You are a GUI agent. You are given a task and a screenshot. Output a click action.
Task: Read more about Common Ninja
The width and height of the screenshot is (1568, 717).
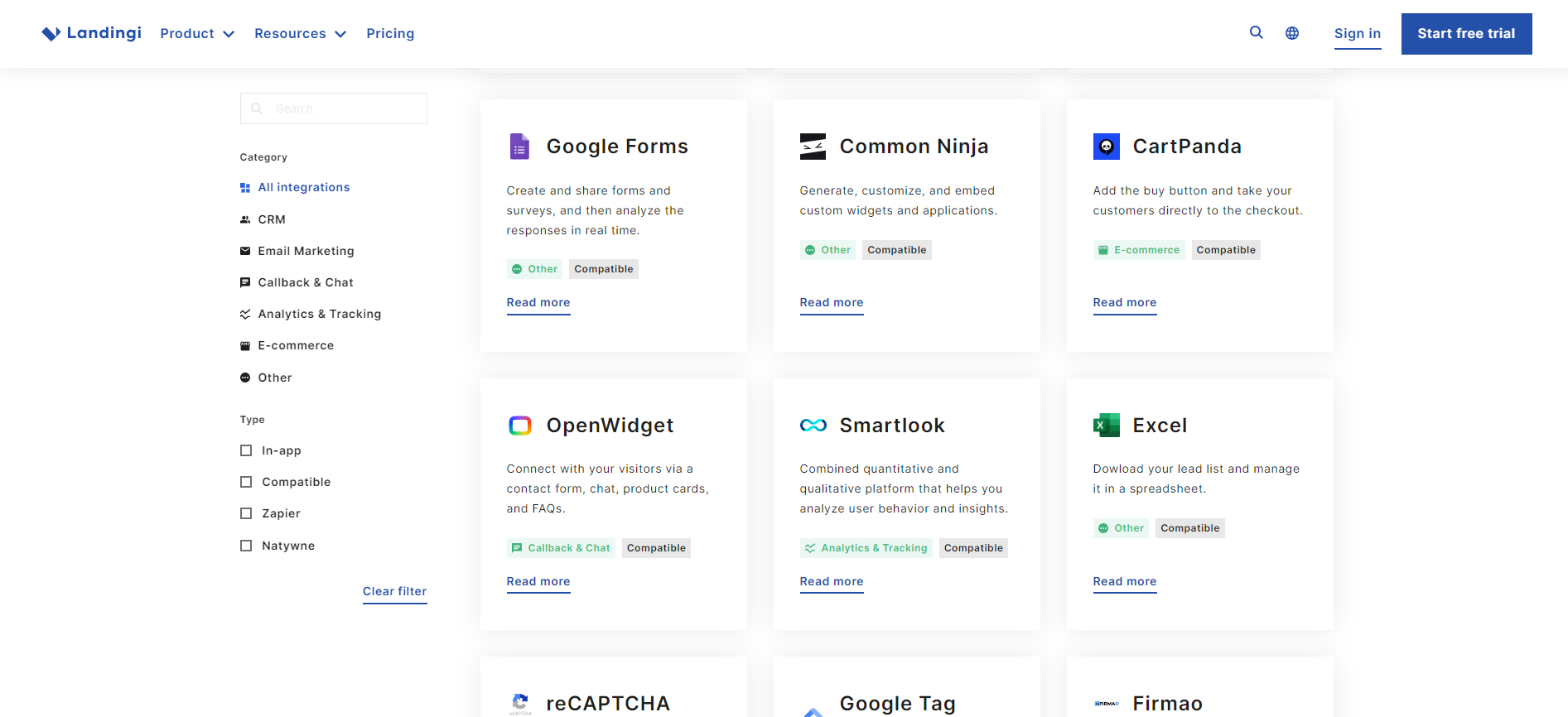point(832,303)
